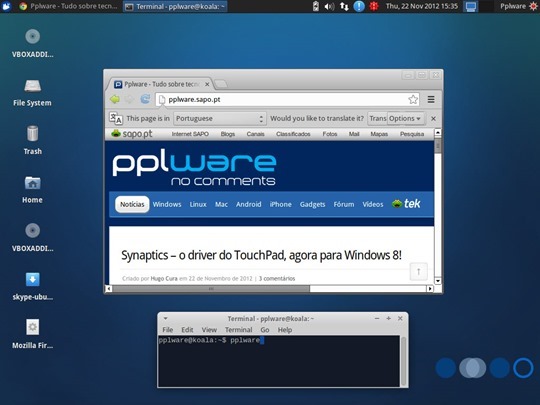Open the Xubuntu applications menu mouse icon
540x405 pixels.
(x=6, y=6)
